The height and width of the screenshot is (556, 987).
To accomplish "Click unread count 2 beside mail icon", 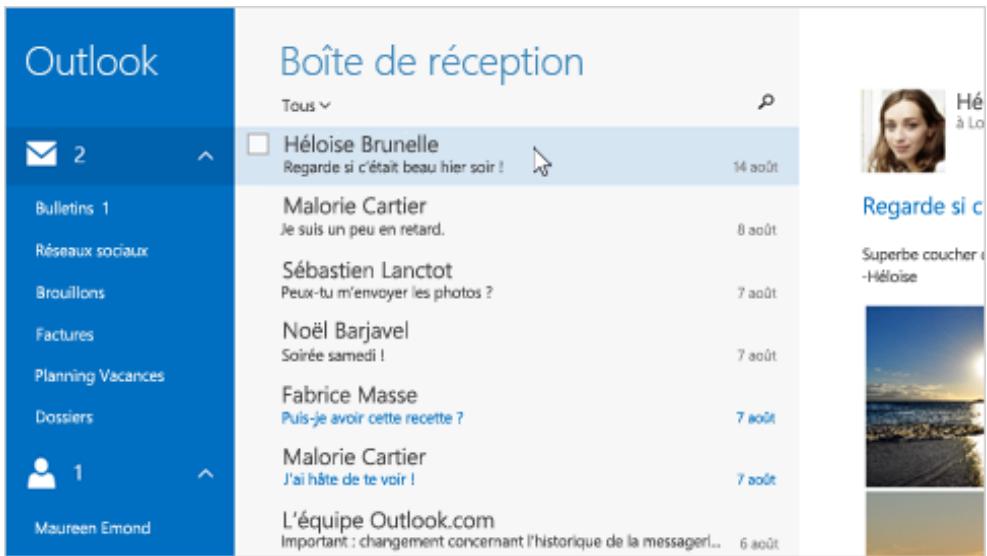I will point(79,155).
